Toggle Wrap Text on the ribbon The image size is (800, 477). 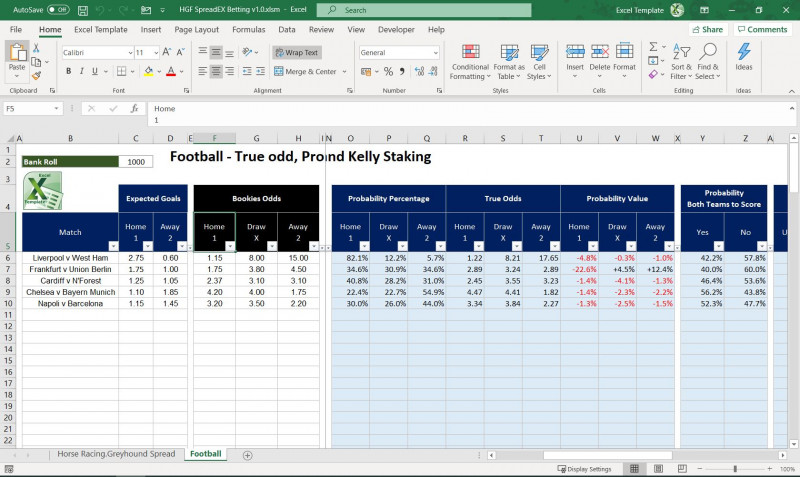(297, 52)
